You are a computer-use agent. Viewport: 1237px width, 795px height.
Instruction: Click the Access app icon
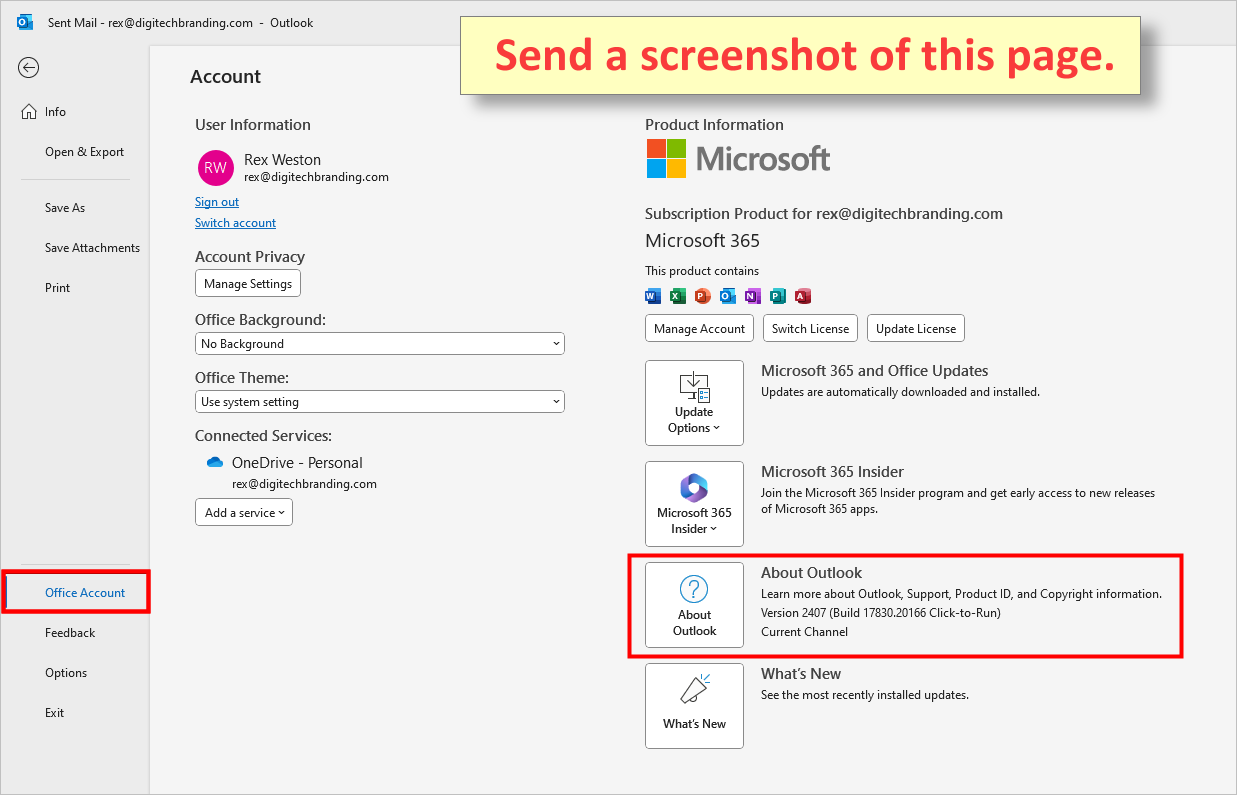[802, 295]
